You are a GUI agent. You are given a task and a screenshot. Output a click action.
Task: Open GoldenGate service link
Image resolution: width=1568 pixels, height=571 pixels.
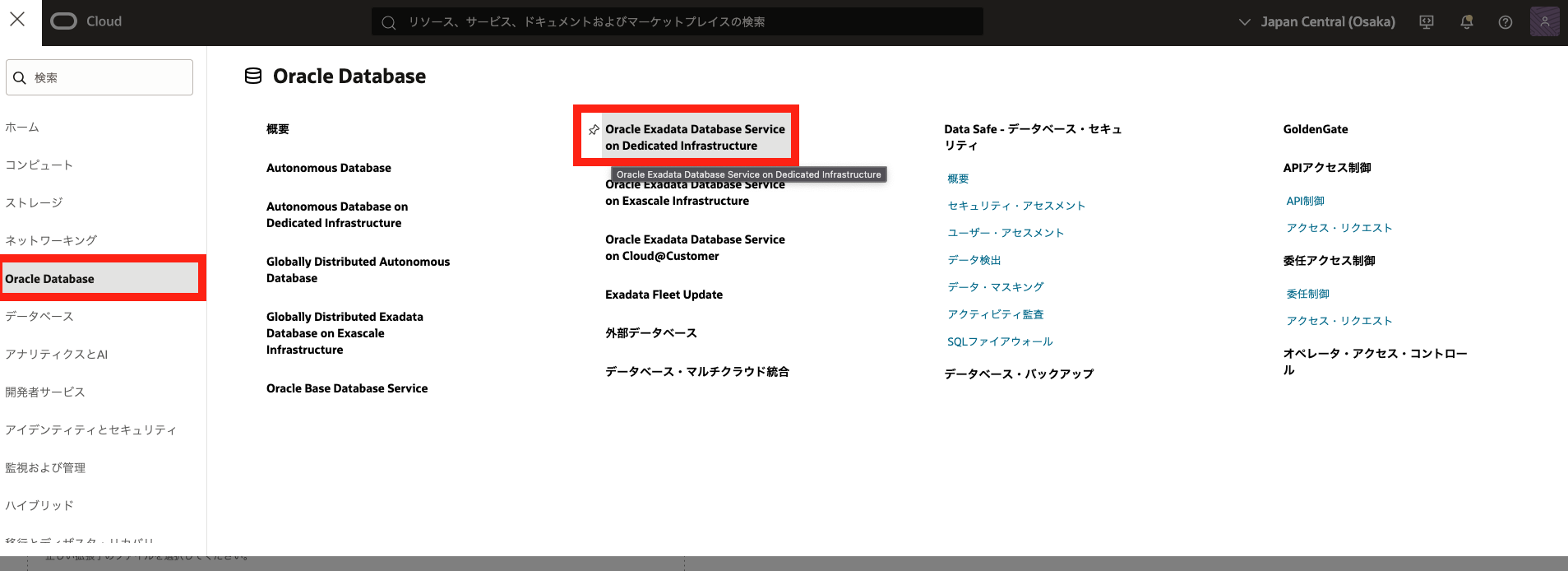(x=1315, y=129)
